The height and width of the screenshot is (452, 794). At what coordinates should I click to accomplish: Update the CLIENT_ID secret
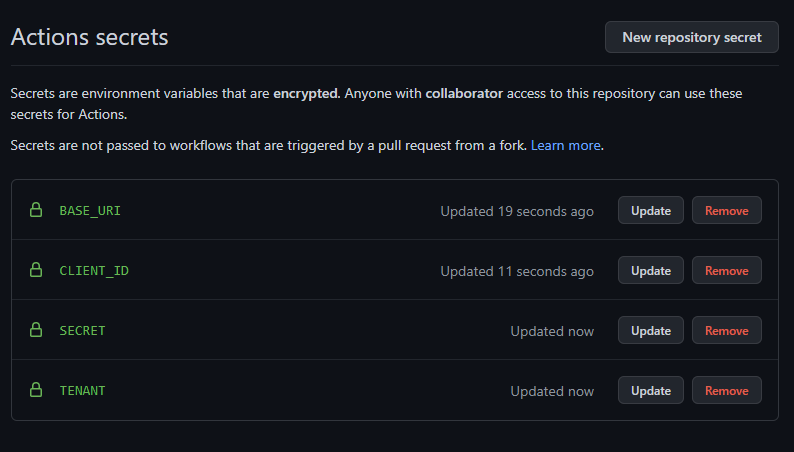(651, 270)
